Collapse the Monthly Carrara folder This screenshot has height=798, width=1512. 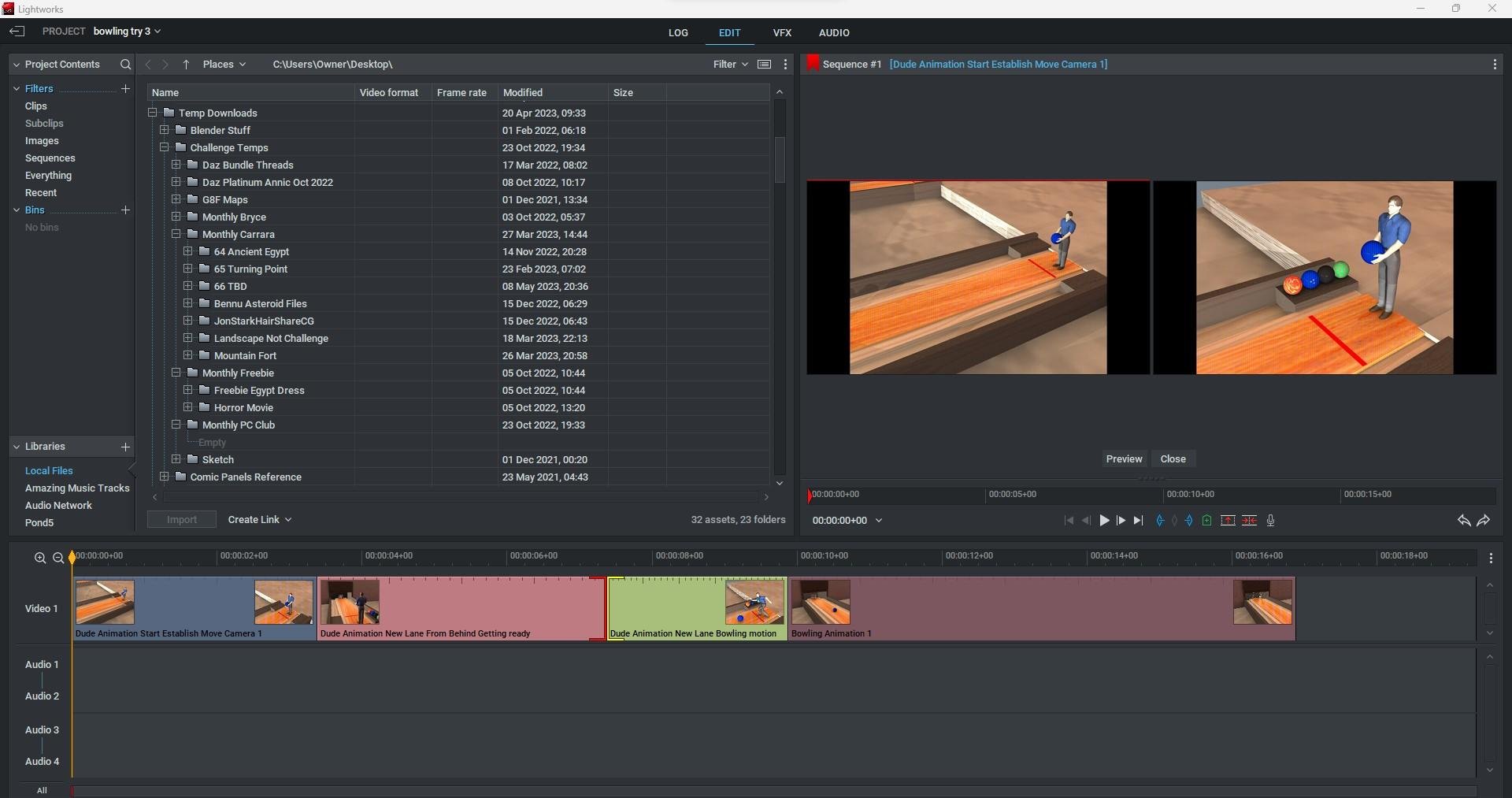pyautogui.click(x=176, y=235)
